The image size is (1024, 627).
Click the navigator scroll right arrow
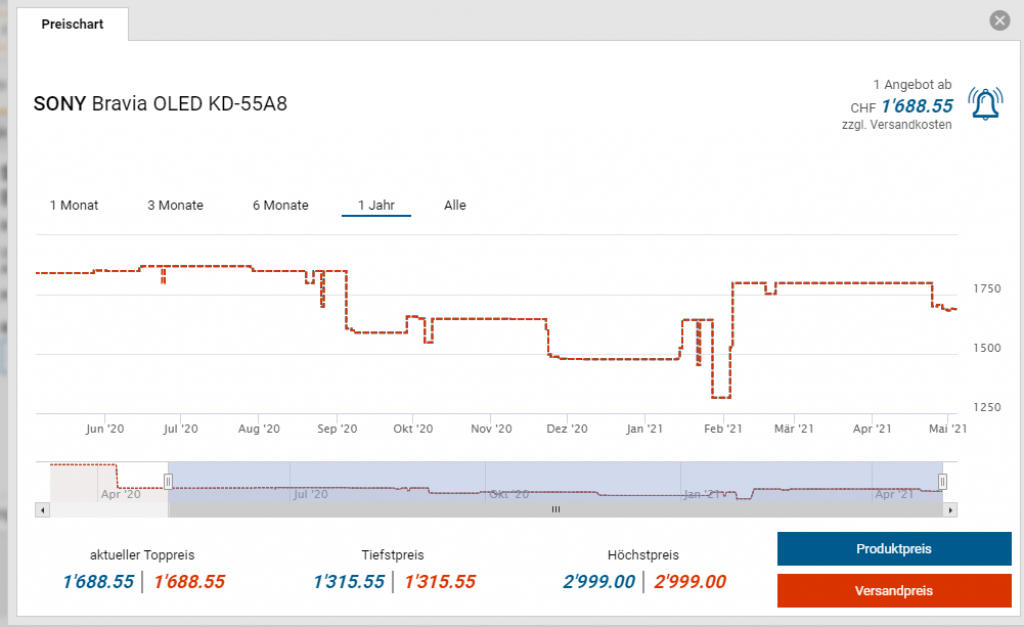click(950, 509)
